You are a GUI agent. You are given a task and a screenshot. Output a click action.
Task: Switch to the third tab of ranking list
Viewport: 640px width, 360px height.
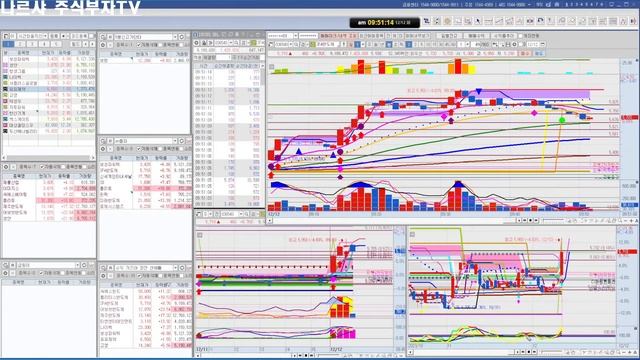pyautogui.click(x=32, y=44)
